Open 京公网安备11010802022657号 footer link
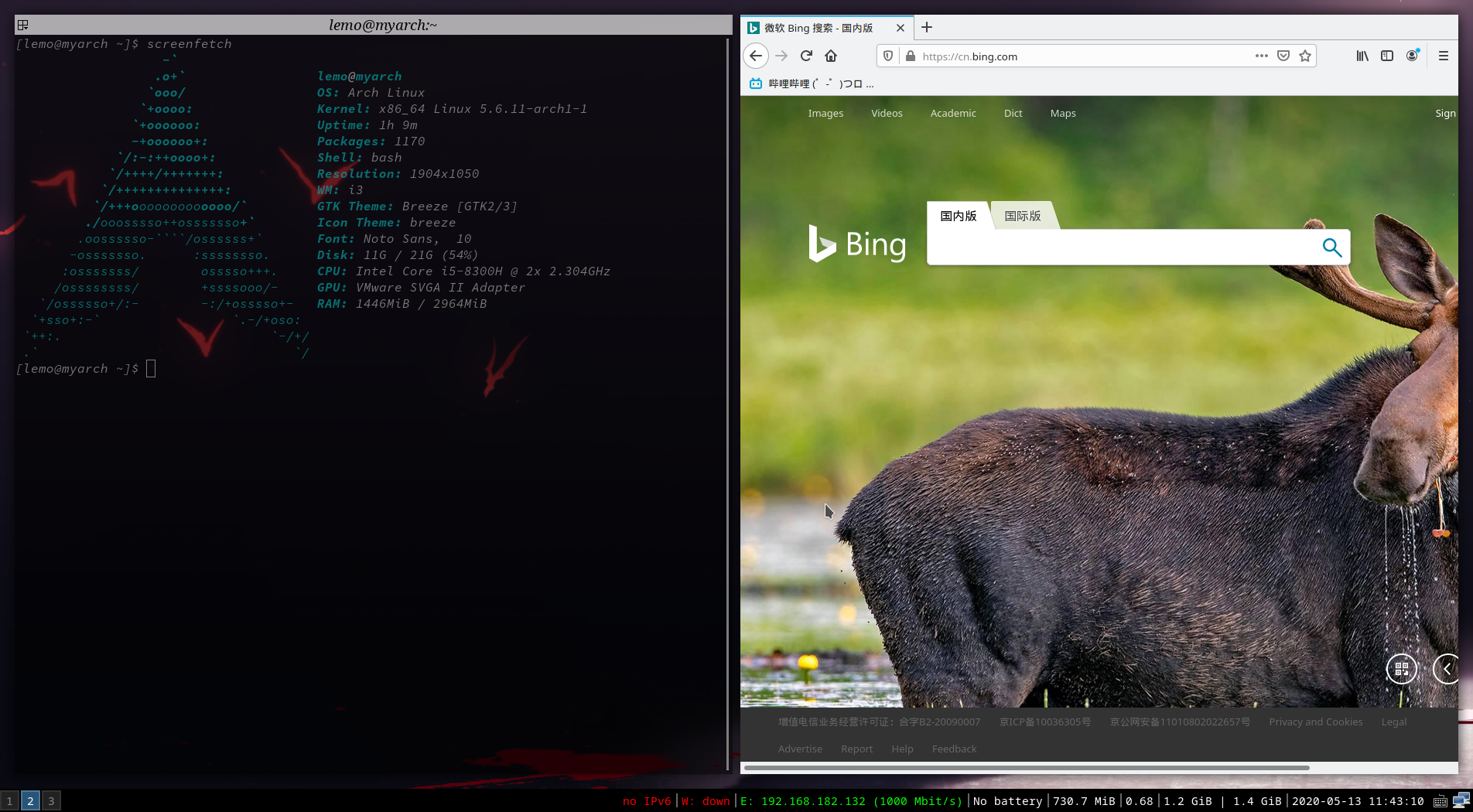 pyautogui.click(x=1180, y=722)
